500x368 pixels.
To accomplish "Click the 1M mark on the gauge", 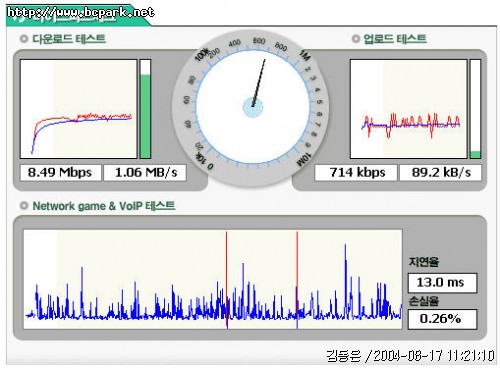I will click(305, 55).
